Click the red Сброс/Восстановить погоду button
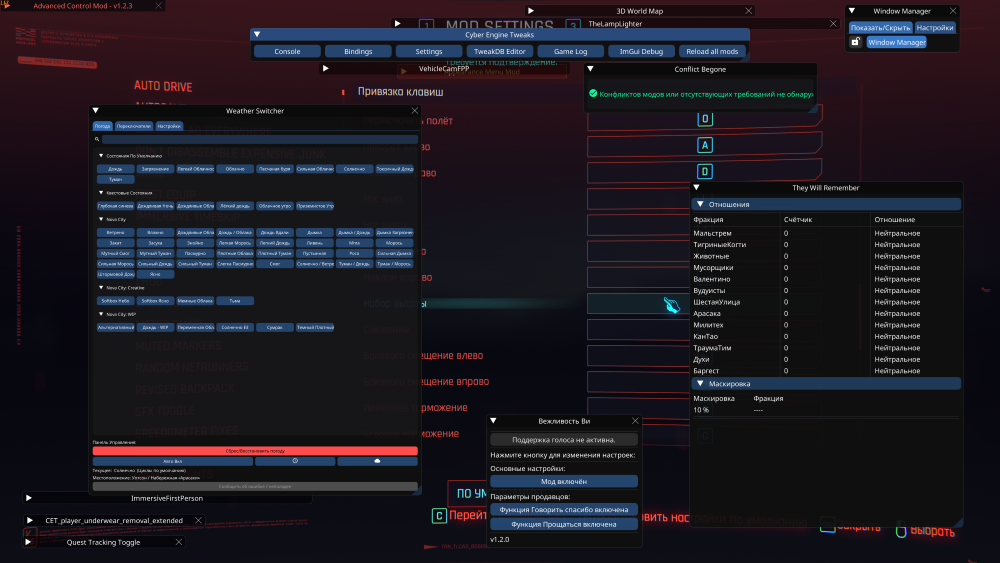 point(255,451)
